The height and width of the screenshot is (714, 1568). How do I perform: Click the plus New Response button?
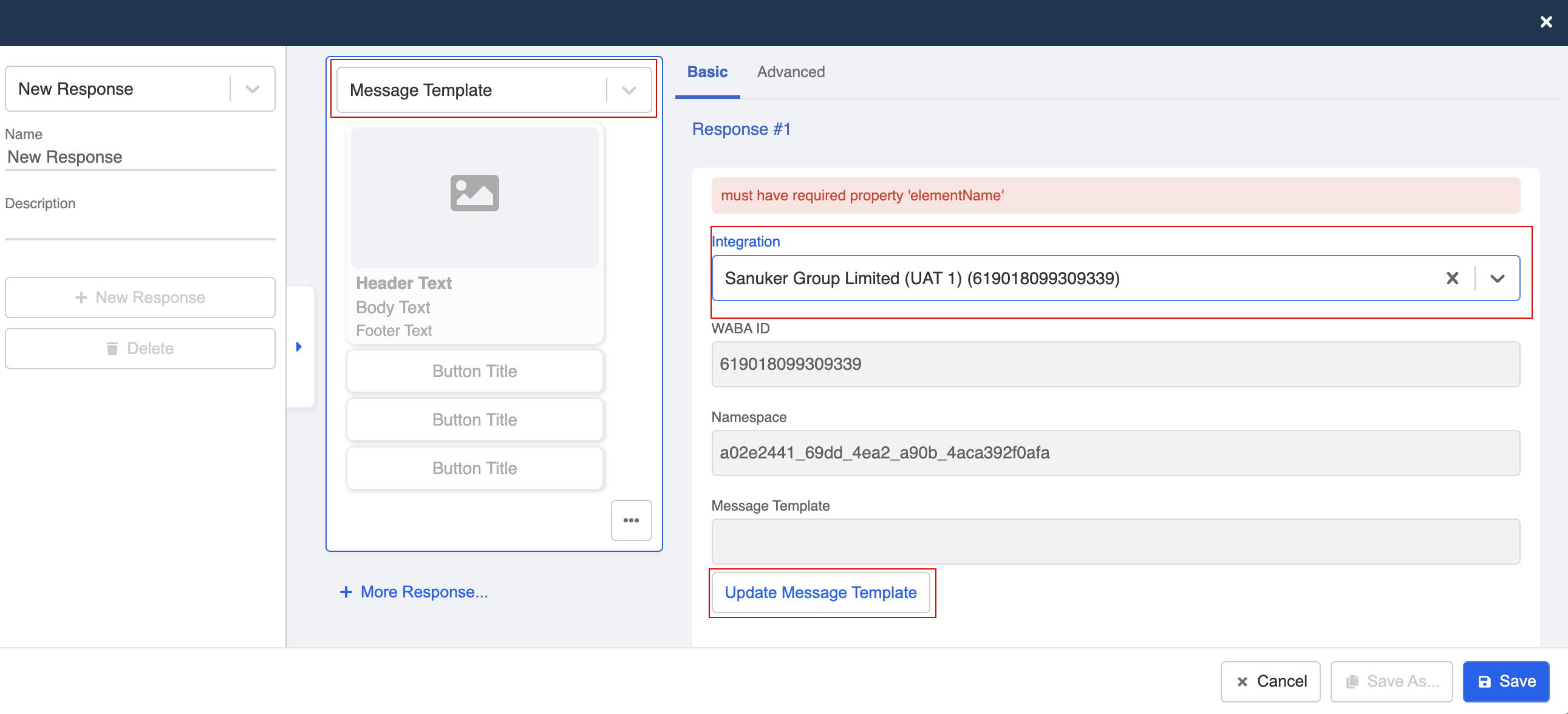tap(140, 297)
